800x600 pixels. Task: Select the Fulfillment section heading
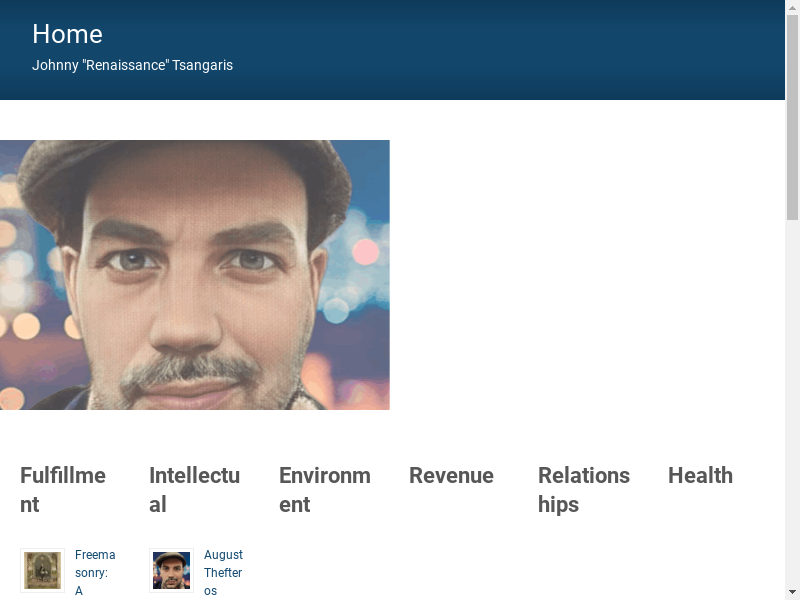click(x=63, y=489)
